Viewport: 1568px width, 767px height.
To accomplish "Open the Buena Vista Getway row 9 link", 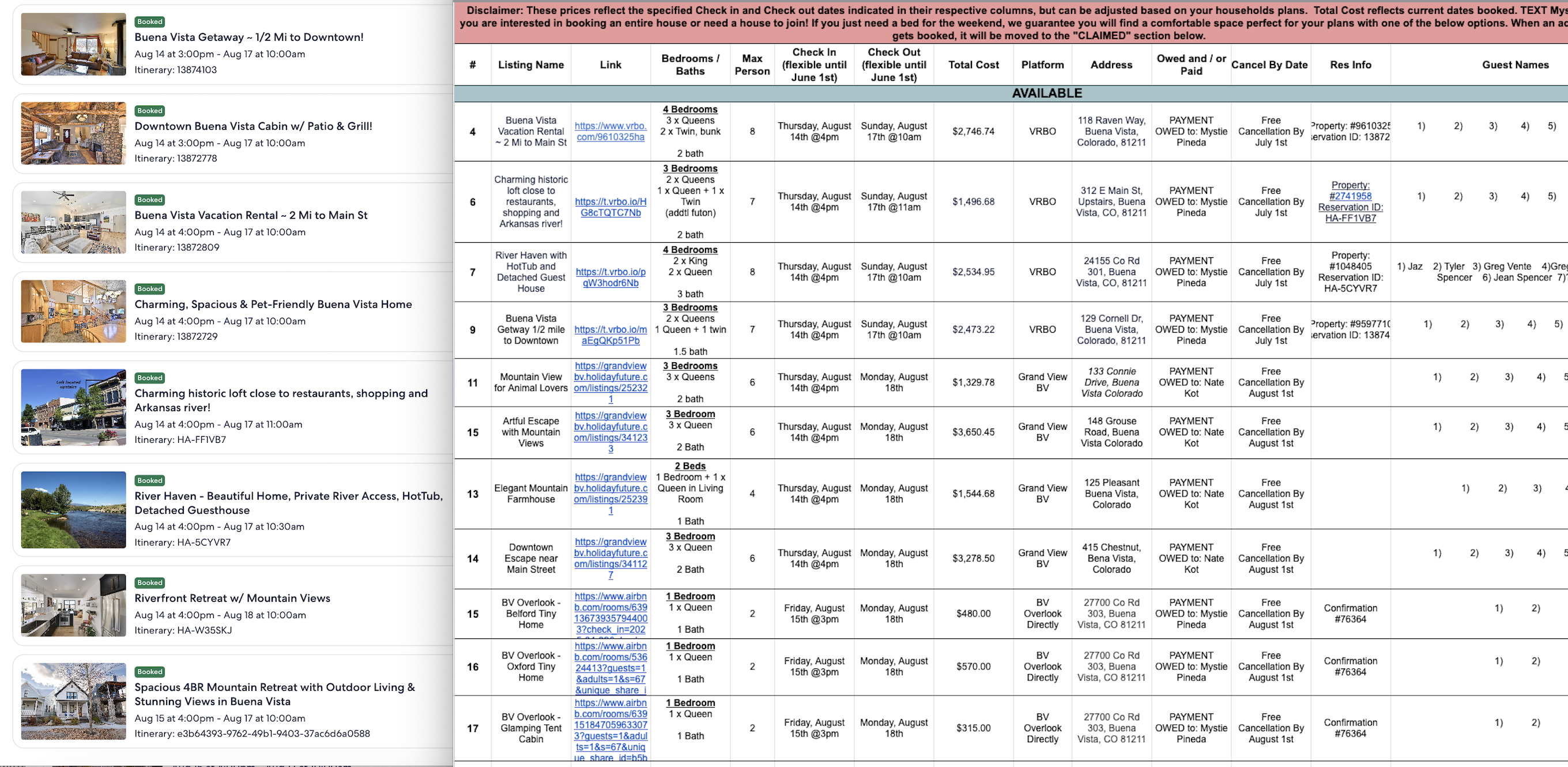I will point(610,335).
